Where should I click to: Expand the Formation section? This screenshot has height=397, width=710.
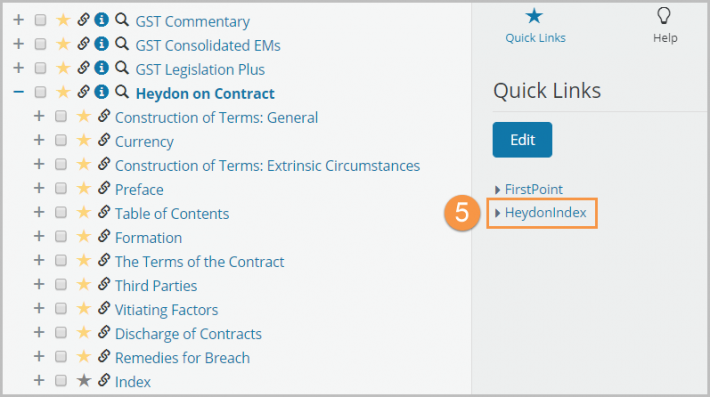pyautogui.click(x=39, y=236)
